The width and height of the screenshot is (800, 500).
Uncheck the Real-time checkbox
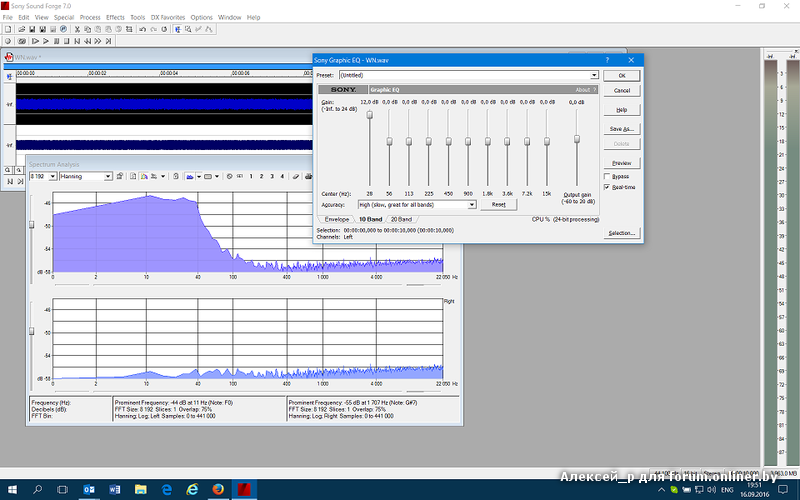pos(607,187)
